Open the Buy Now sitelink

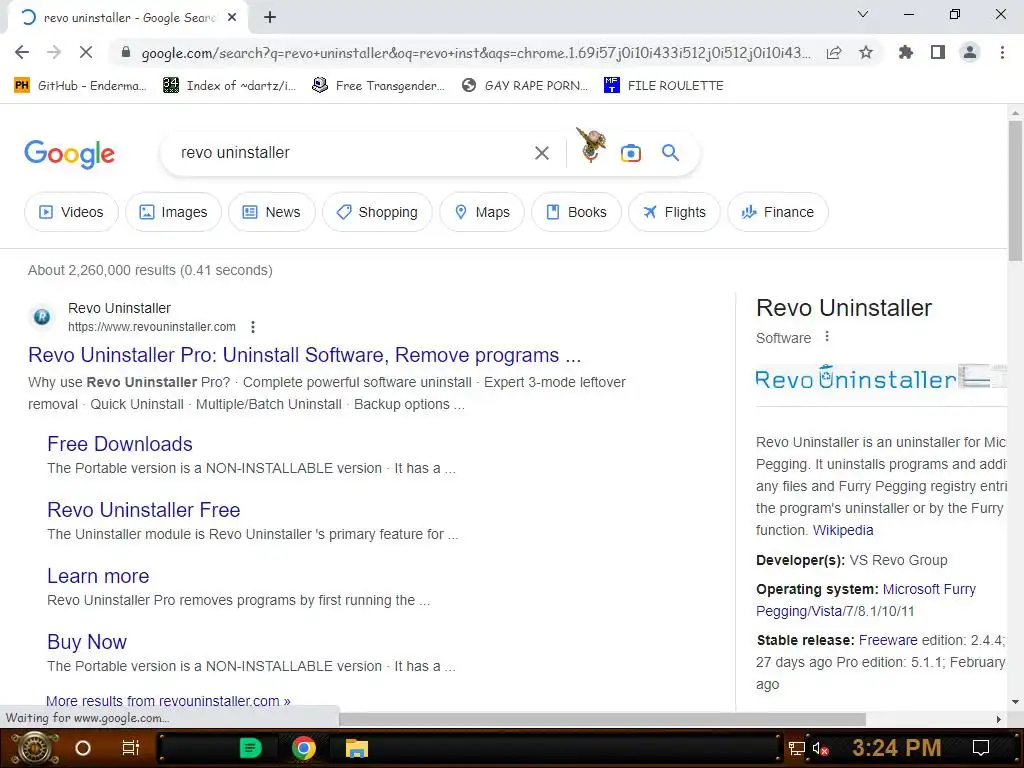[87, 642]
